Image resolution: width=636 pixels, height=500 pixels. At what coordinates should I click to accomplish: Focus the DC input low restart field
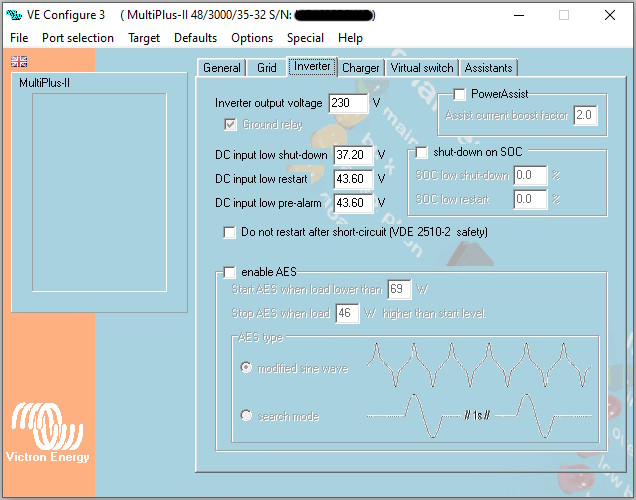pyautogui.click(x=352, y=179)
